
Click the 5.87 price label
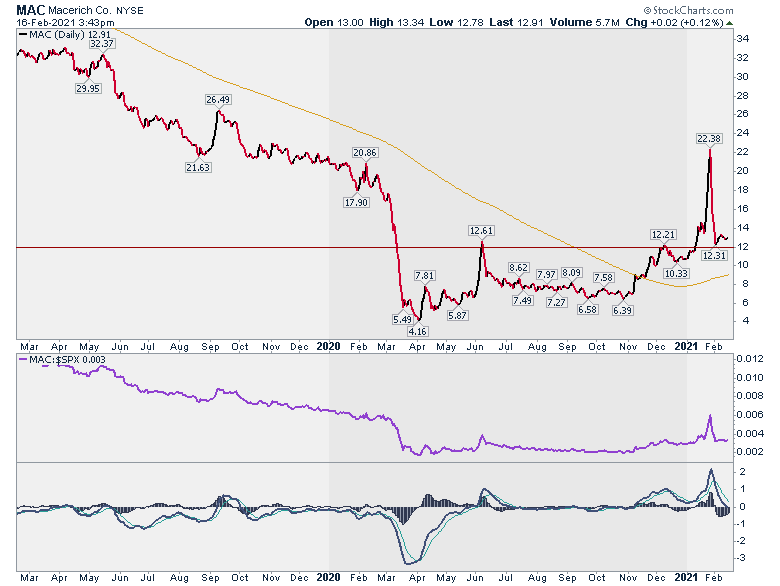458,315
